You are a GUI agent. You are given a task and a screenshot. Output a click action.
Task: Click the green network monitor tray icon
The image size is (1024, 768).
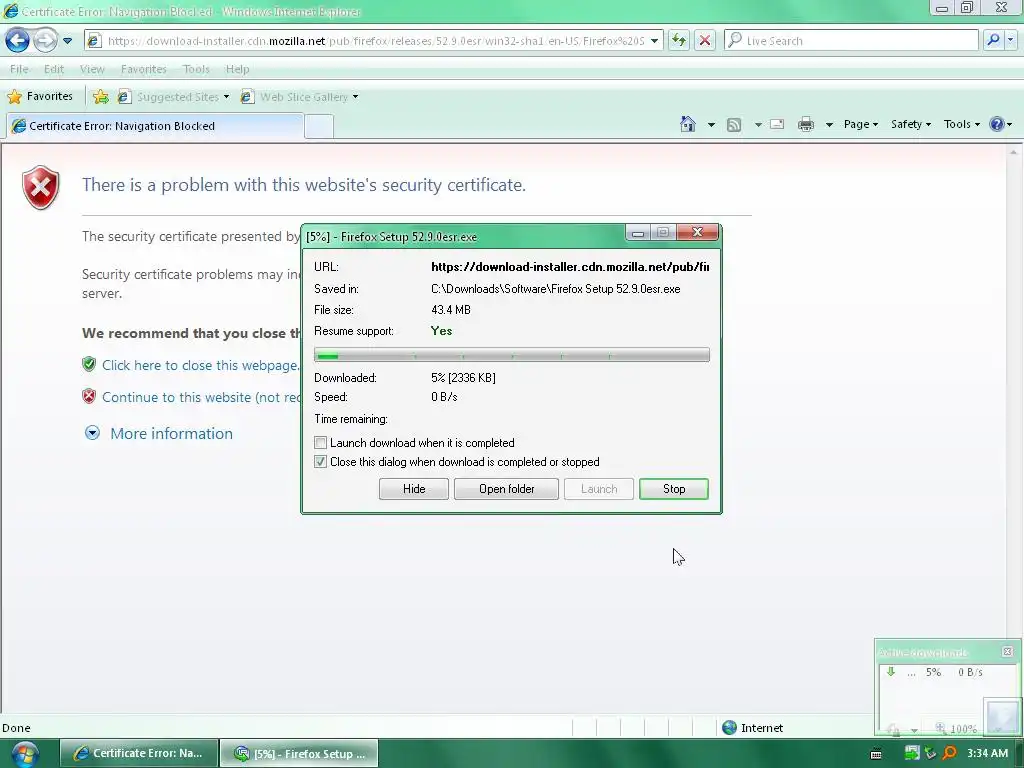point(912,753)
